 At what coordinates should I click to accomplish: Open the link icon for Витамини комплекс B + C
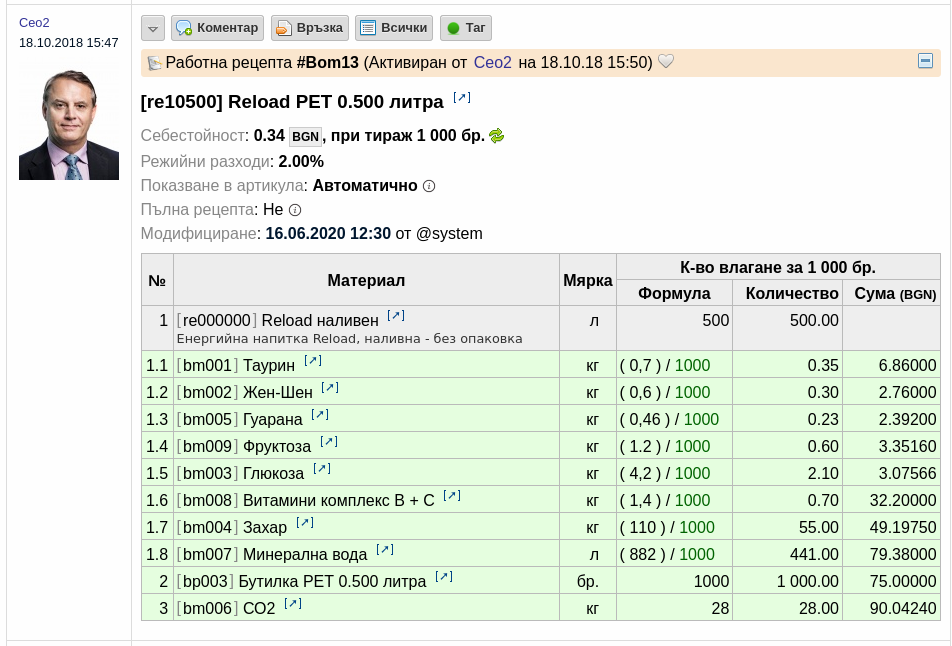tap(452, 495)
